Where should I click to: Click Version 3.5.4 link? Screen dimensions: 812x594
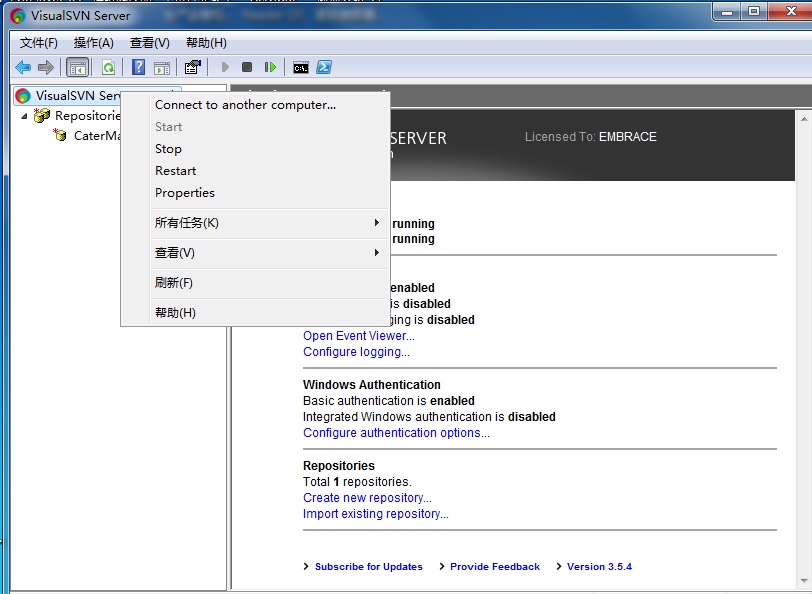pyautogui.click(x=599, y=567)
